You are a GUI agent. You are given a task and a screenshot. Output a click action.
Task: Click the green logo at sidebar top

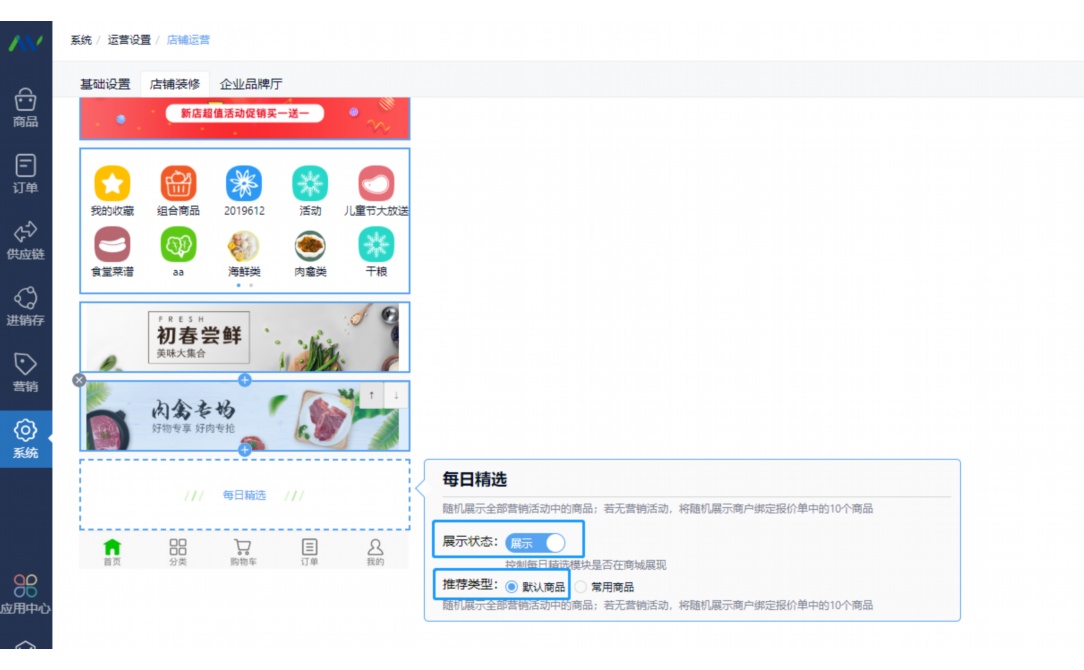click(26, 44)
